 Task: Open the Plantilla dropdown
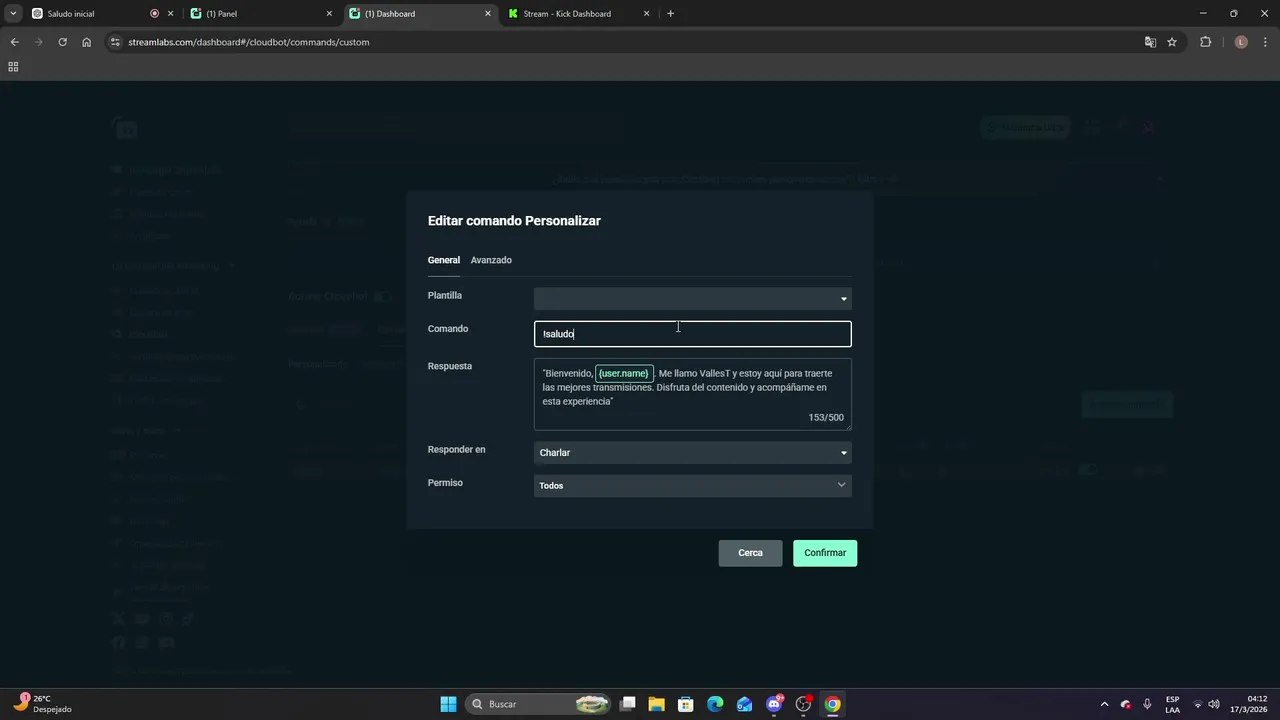(693, 298)
